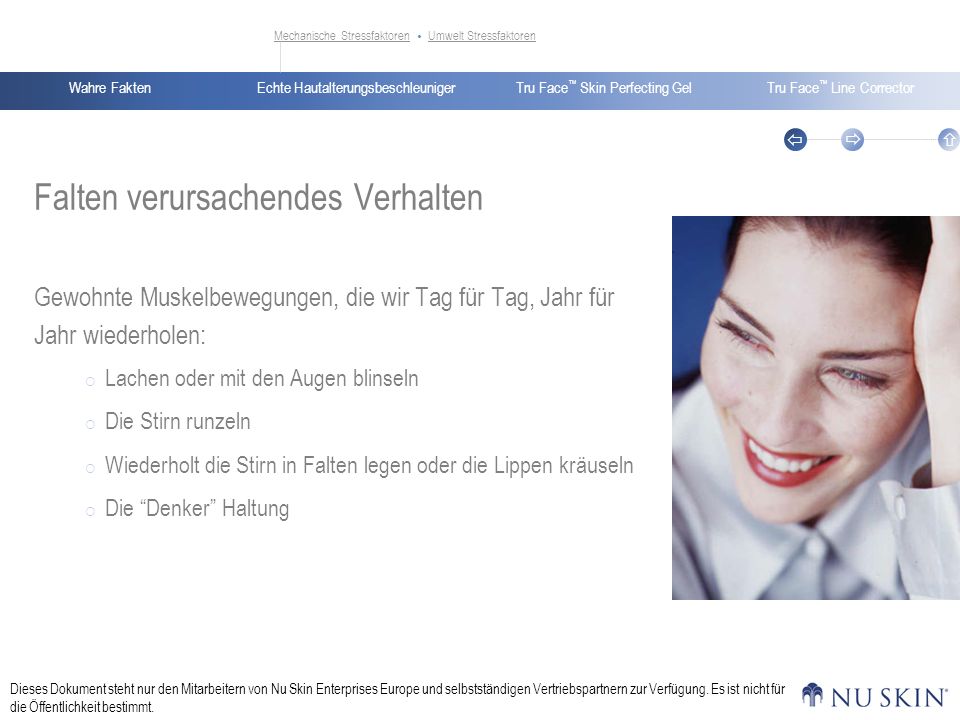Select the bullet Die Denker Haltung
The width and height of the screenshot is (960, 720).
197,508
